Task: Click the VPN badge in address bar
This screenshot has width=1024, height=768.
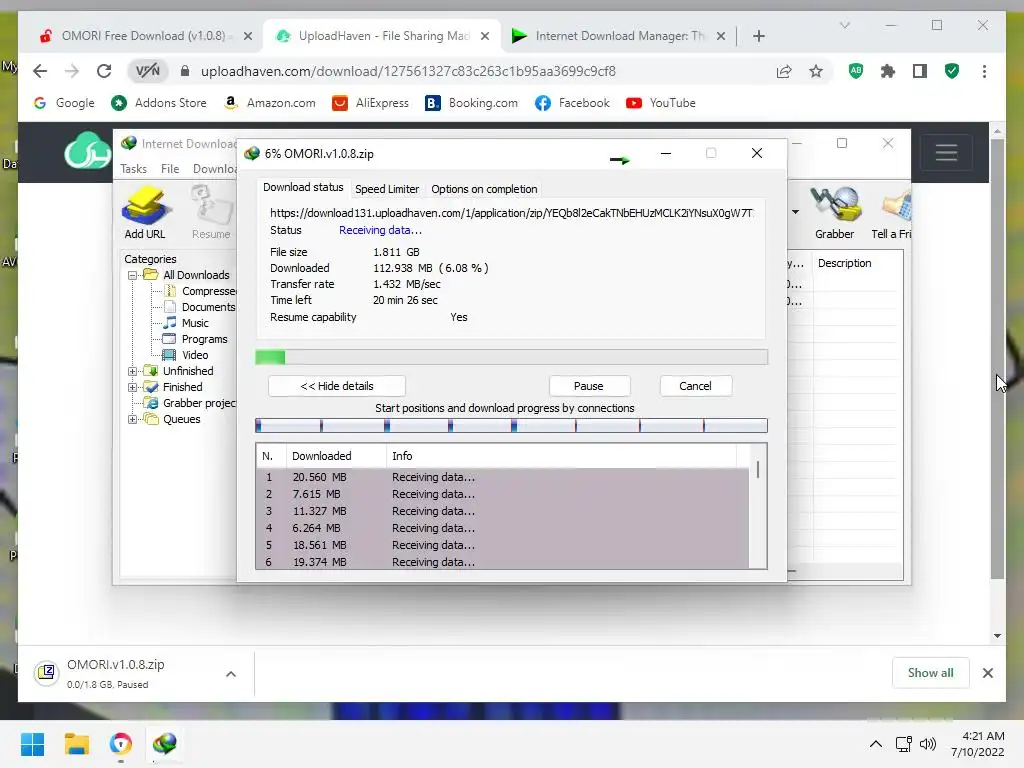Action: click(148, 71)
